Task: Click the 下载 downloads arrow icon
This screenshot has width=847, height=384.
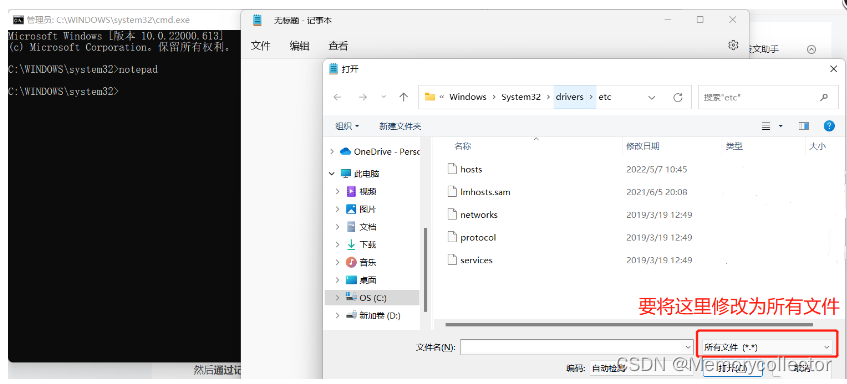Action: pyautogui.click(x=351, y=245)
